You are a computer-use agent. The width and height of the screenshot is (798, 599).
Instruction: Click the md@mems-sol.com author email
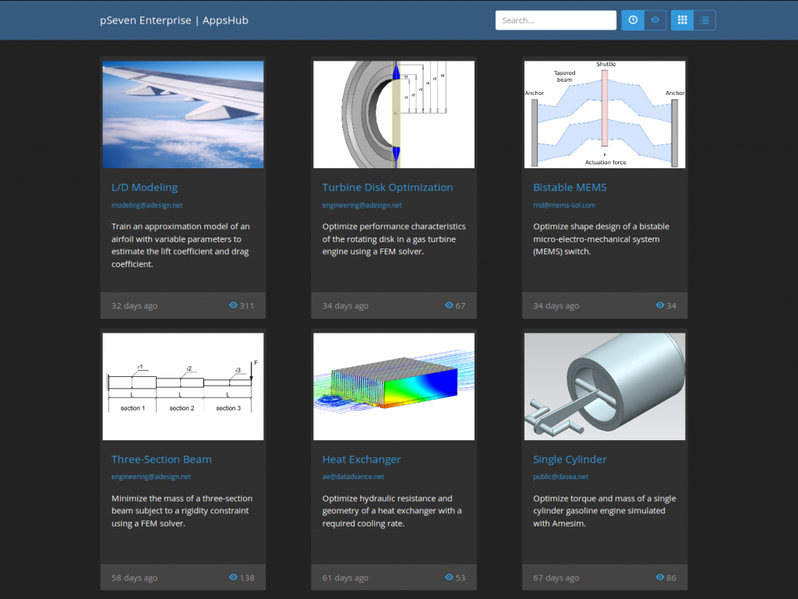[563, 205]
